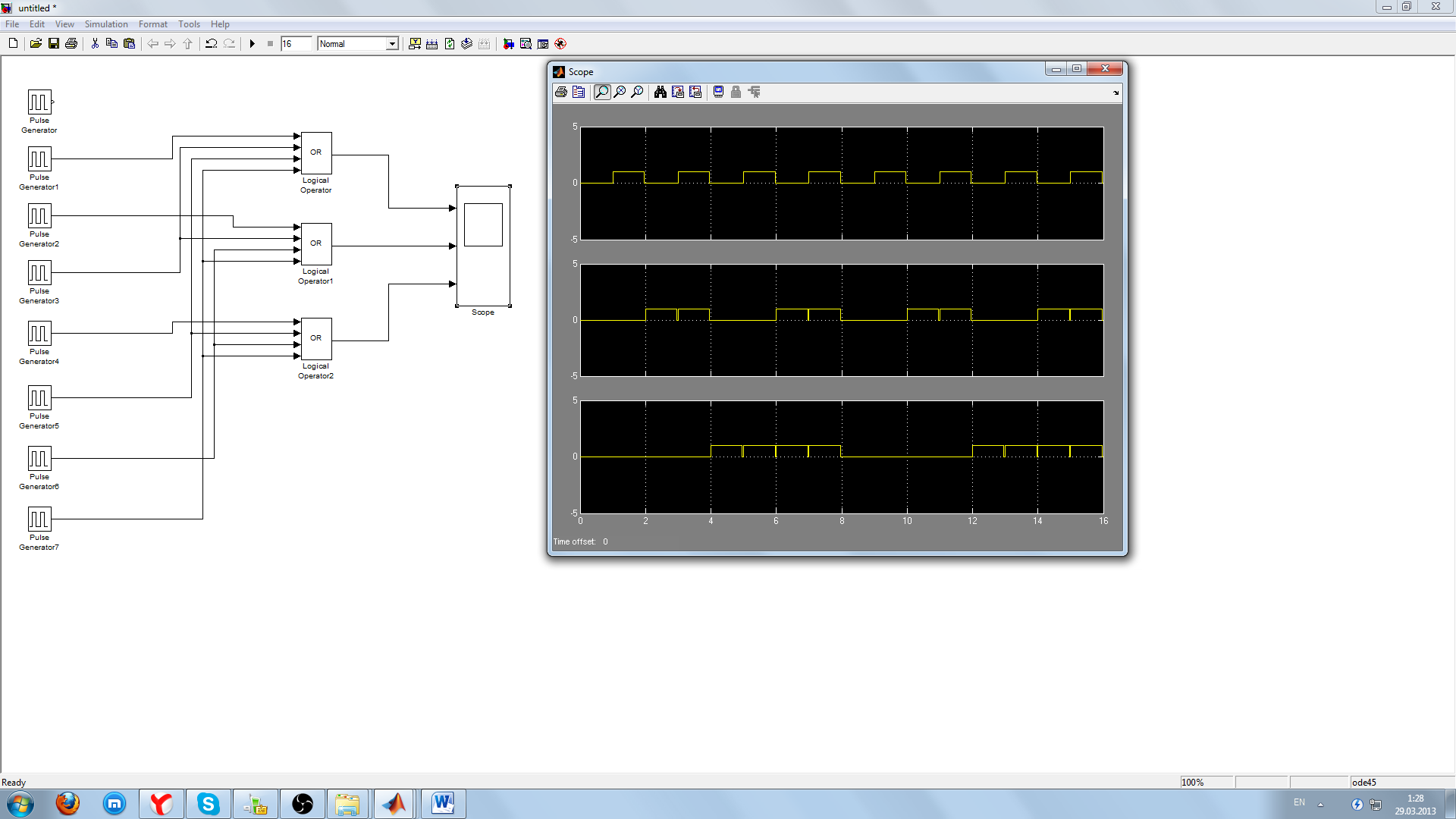
Task: Select the Logical Operator1 OR block
Action: click(x=316, y=244)
